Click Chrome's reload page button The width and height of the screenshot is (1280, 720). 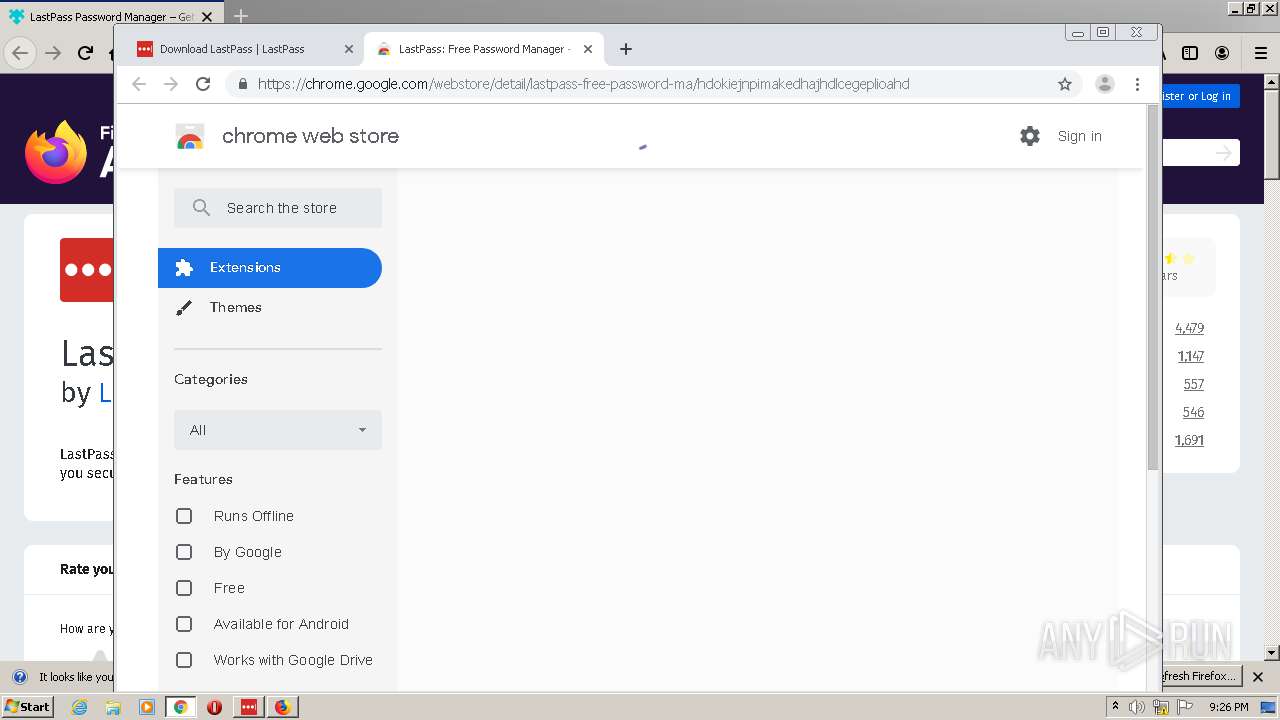click(x=203, y=84)
